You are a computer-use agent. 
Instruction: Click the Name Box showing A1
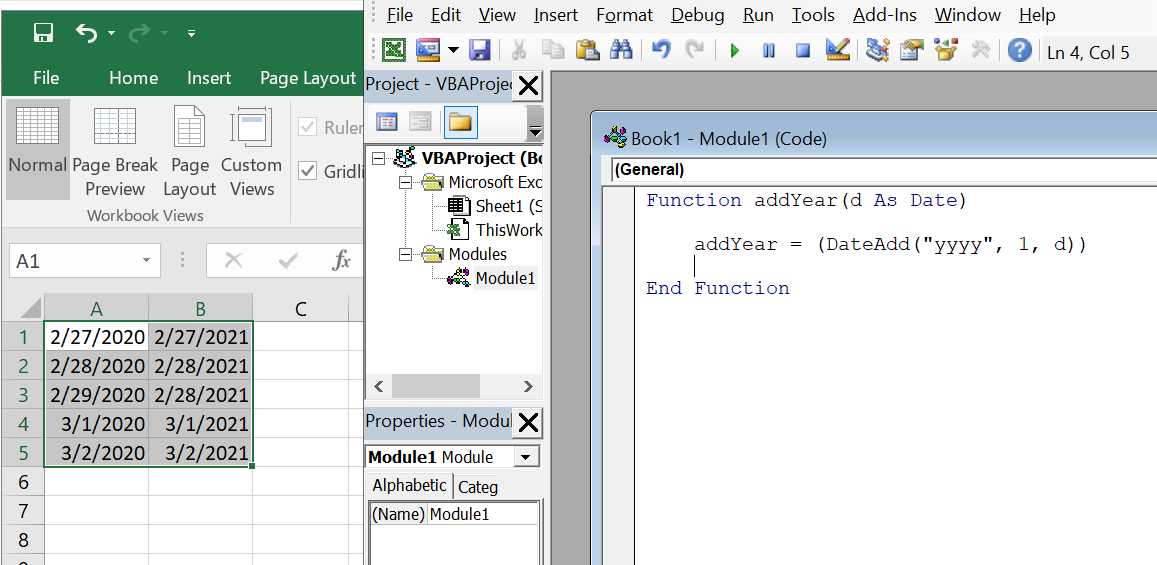point(74,261)
